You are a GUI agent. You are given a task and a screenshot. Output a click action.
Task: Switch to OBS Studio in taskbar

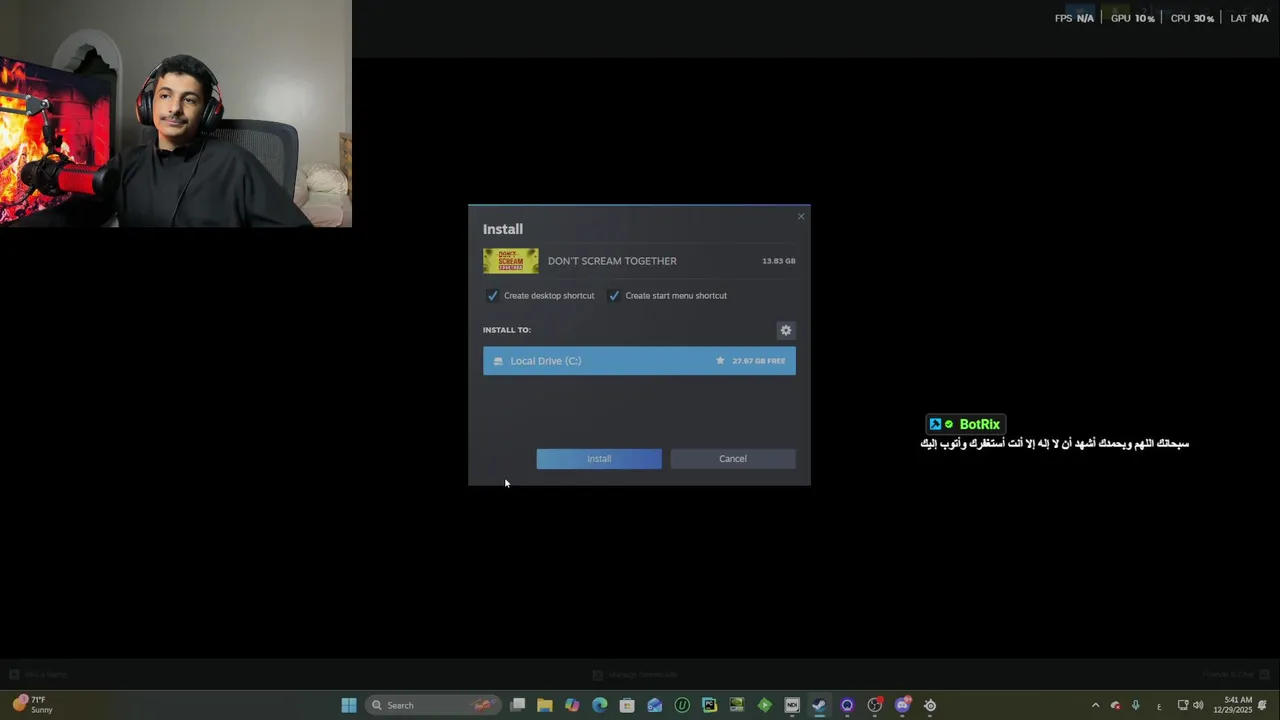pyautogui.click(x=875, y=705)
